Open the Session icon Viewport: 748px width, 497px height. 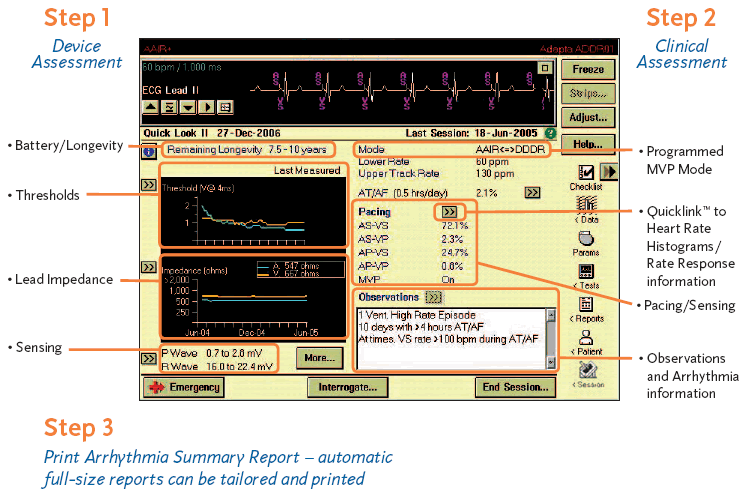588,375
